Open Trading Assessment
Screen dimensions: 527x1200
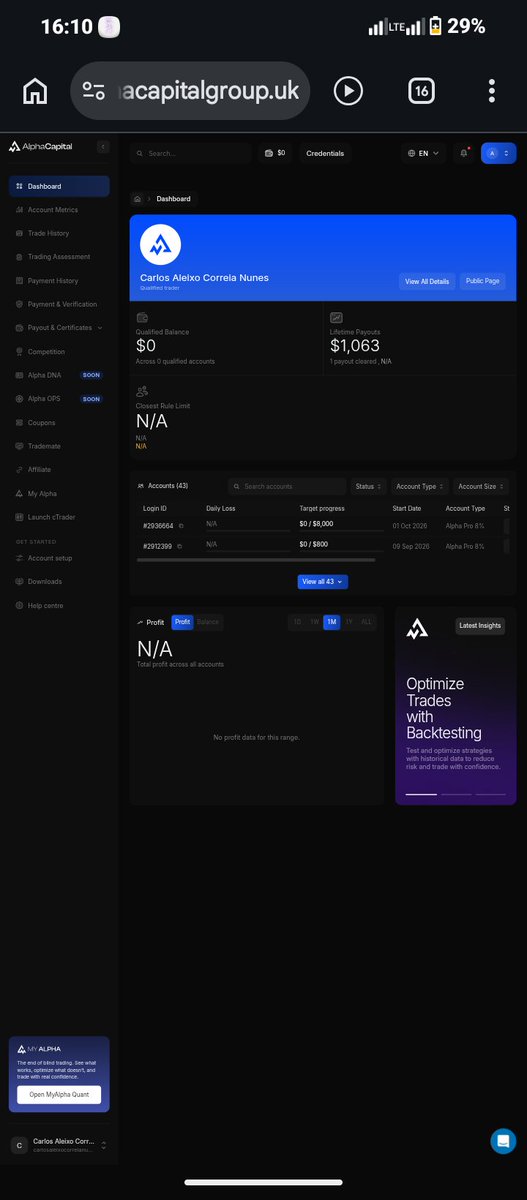pyautogui.click(x=59, y=257)
